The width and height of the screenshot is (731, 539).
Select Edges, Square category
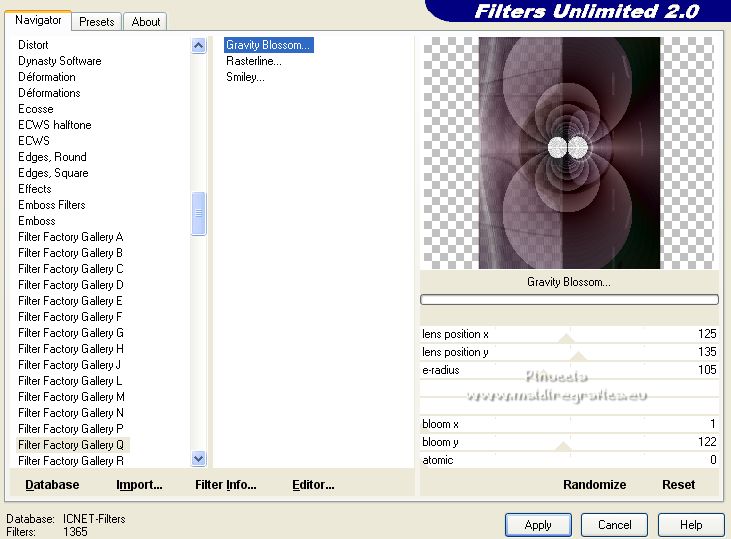(x=53, y=173)
